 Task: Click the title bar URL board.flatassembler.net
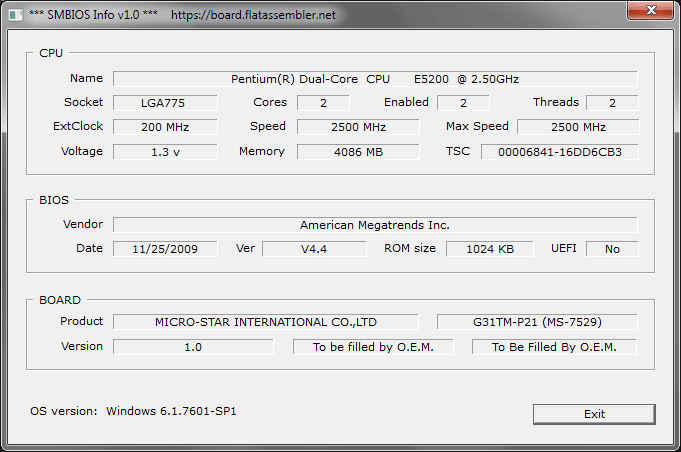click(x=253, y=15)
